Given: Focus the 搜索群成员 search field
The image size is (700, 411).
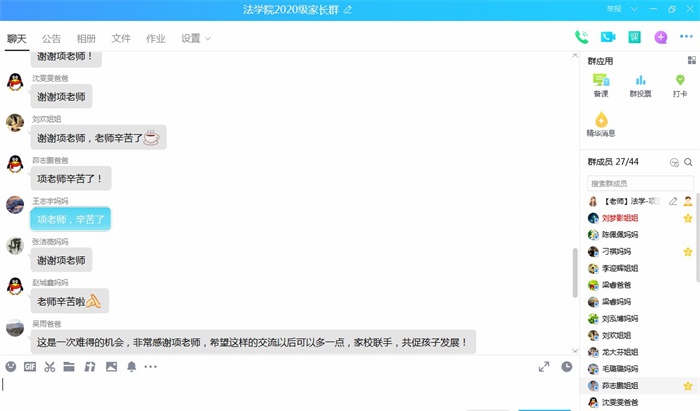Looking at the screenshot, I should pos(640,183).
